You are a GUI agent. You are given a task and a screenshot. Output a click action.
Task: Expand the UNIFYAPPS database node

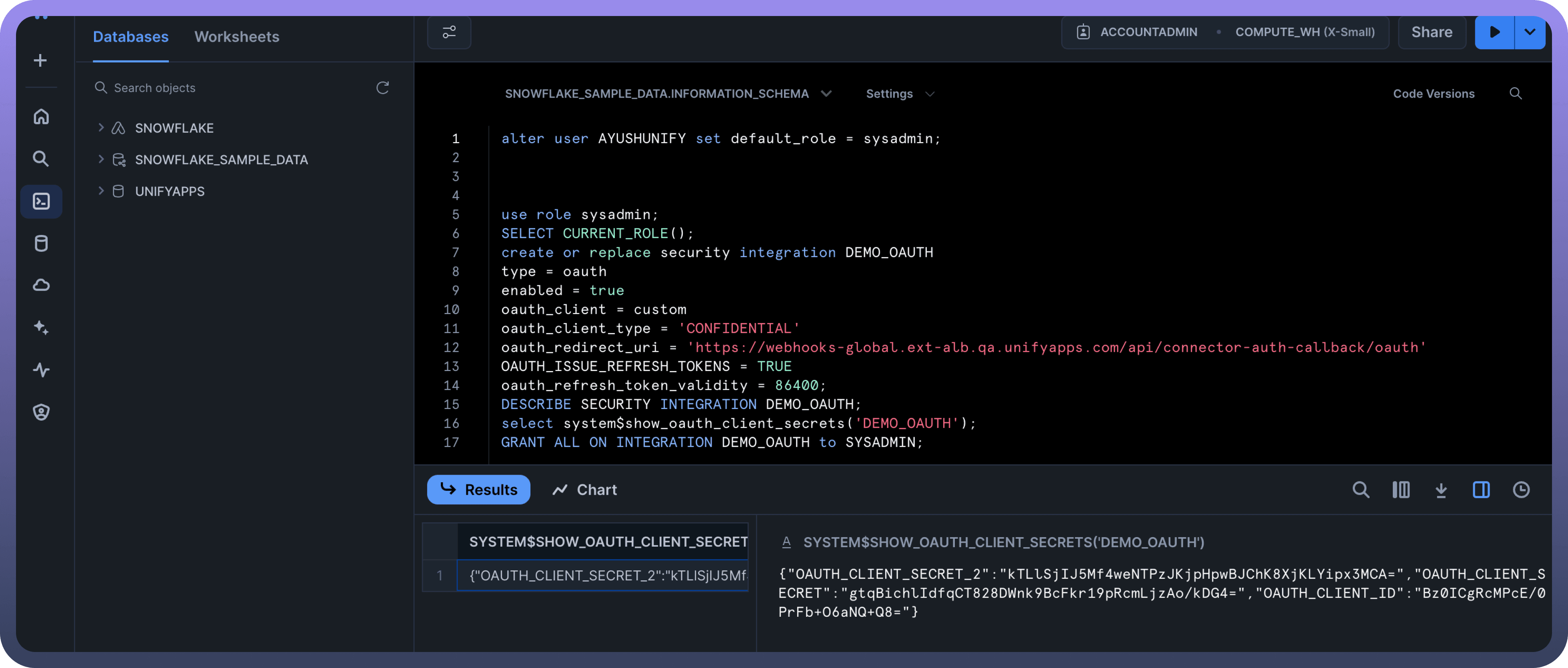click(100, 191)
